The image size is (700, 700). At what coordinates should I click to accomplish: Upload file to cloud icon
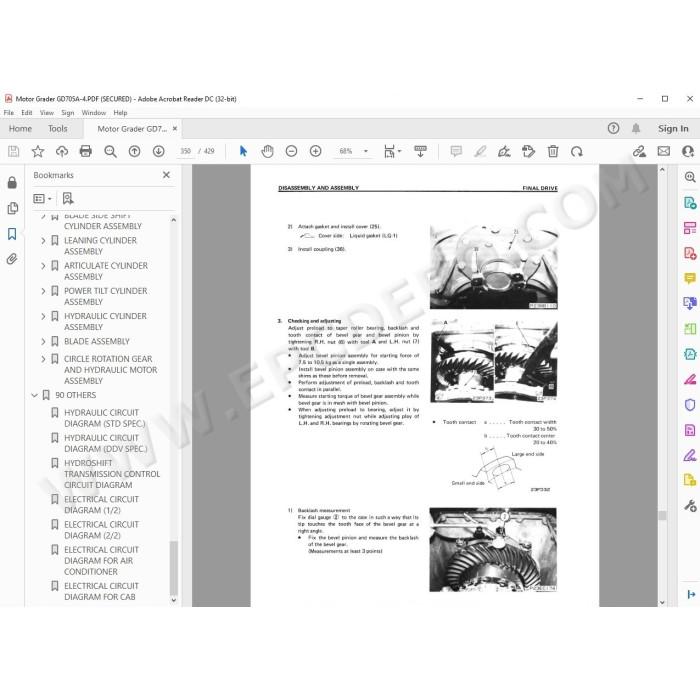tap(62, 151)
